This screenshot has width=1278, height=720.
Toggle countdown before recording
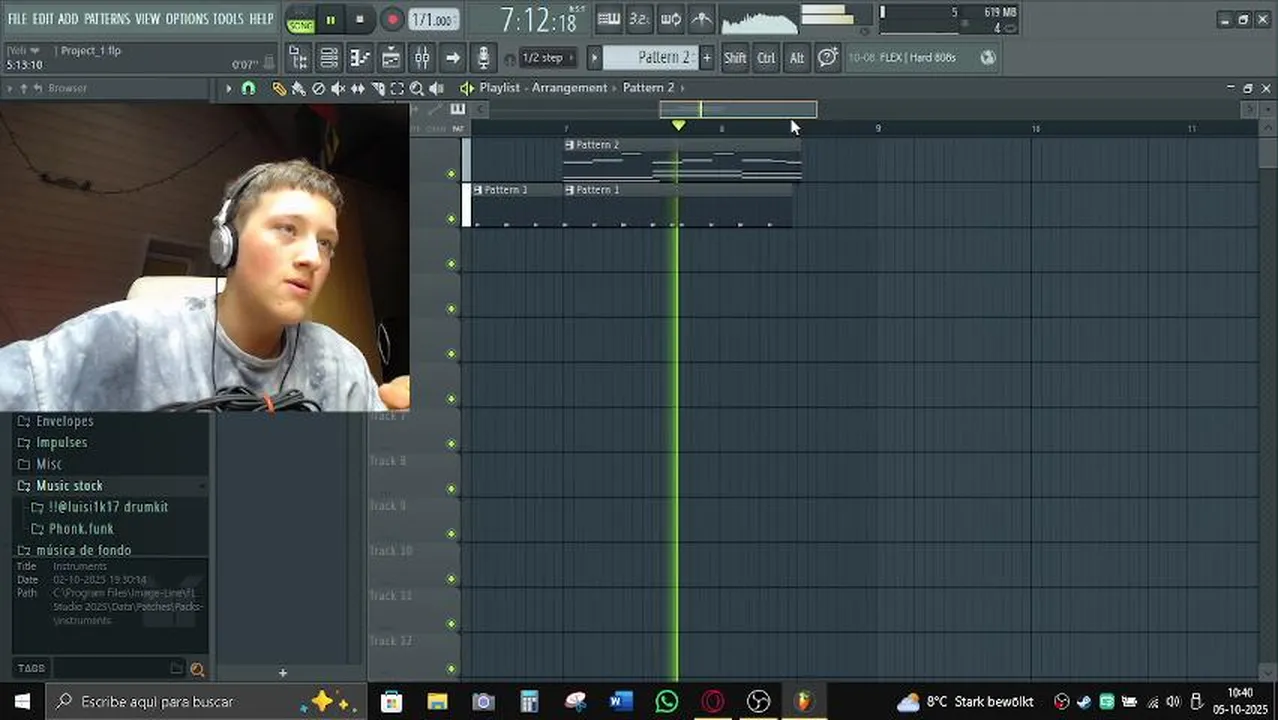tap(639, 19)
